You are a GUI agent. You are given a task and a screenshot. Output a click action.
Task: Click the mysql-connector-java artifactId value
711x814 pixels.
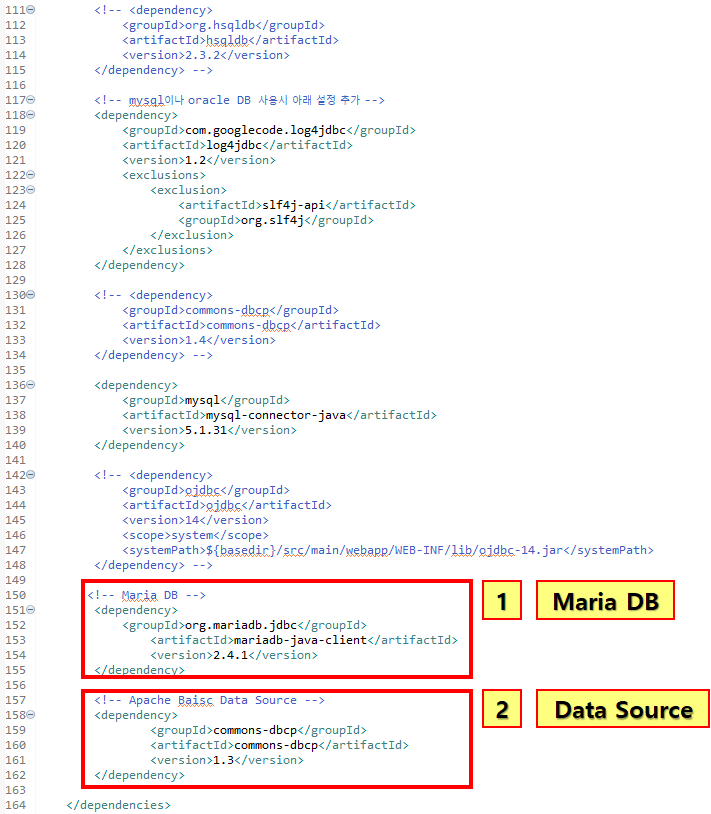coord(276,415)
